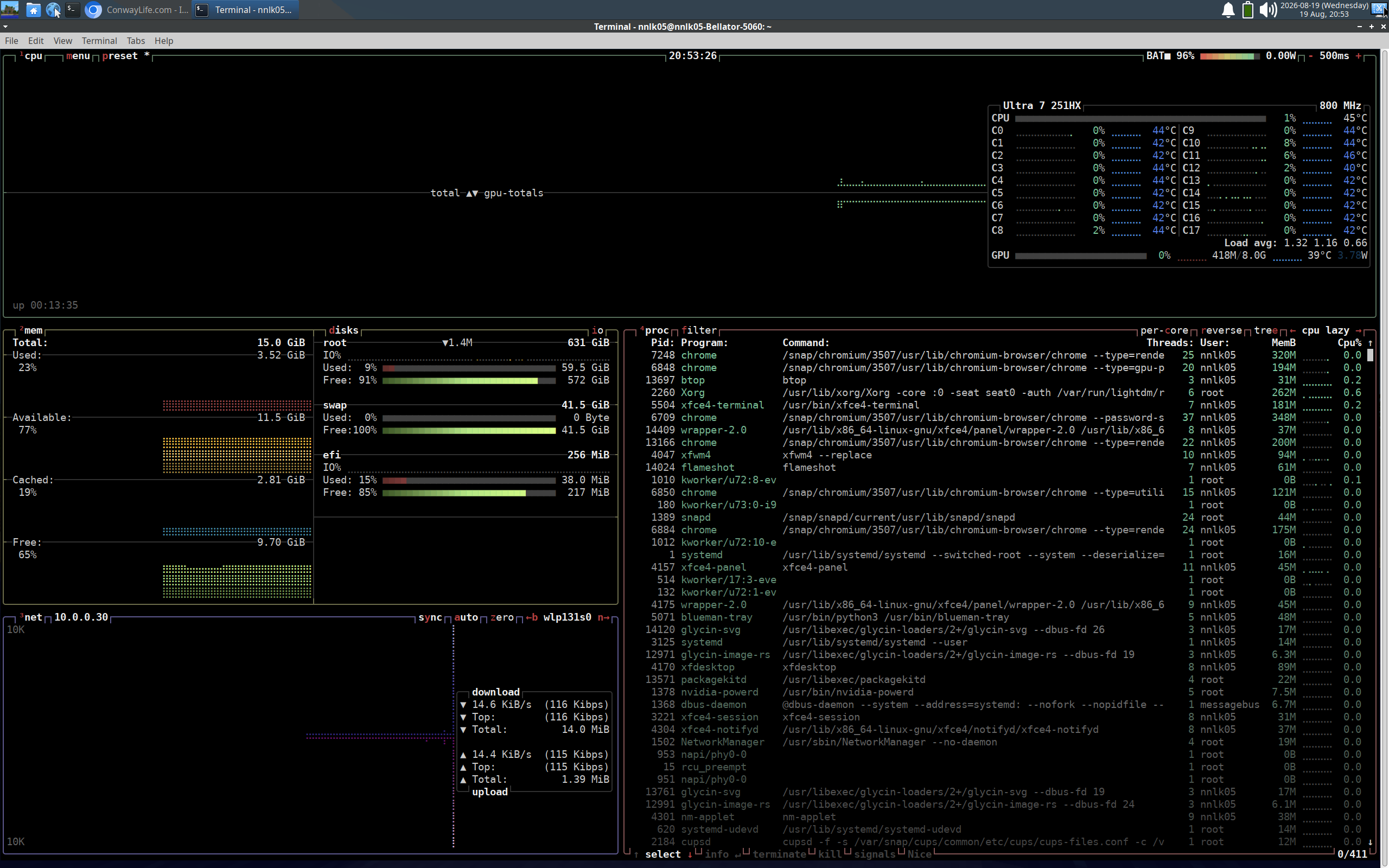The height and width of the screenshot is (868, 1389).
Task: Switch to previous network interface with b
Action: 532,617
